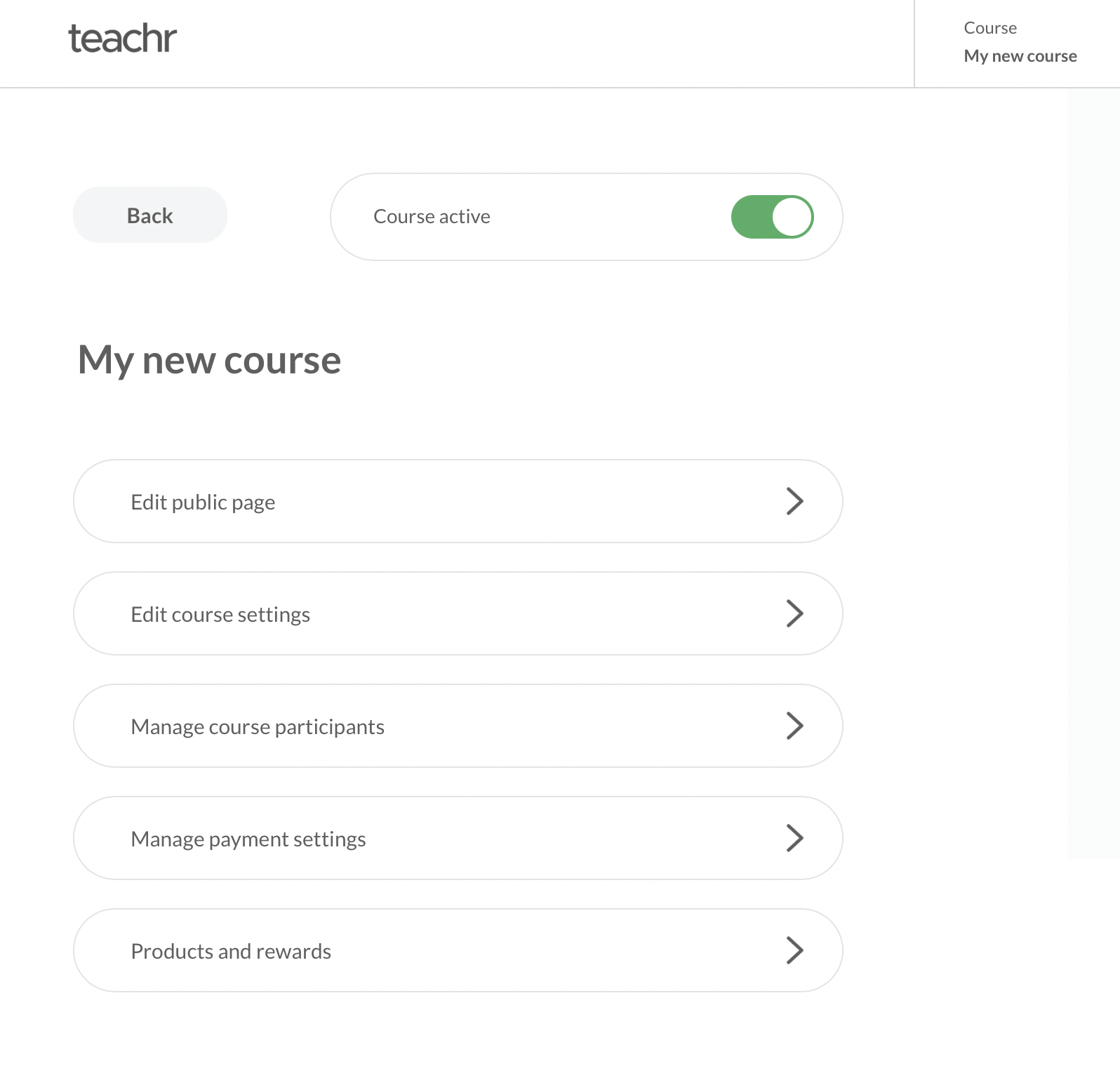The image size is (1120, 1078).
Task: Click chevron arrow beside Edit public page
Action: click(794, 501)
